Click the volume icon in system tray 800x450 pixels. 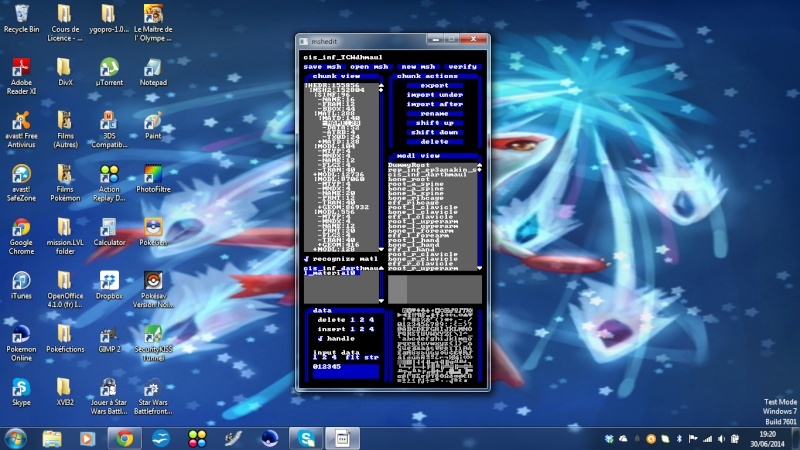(721, 439)
